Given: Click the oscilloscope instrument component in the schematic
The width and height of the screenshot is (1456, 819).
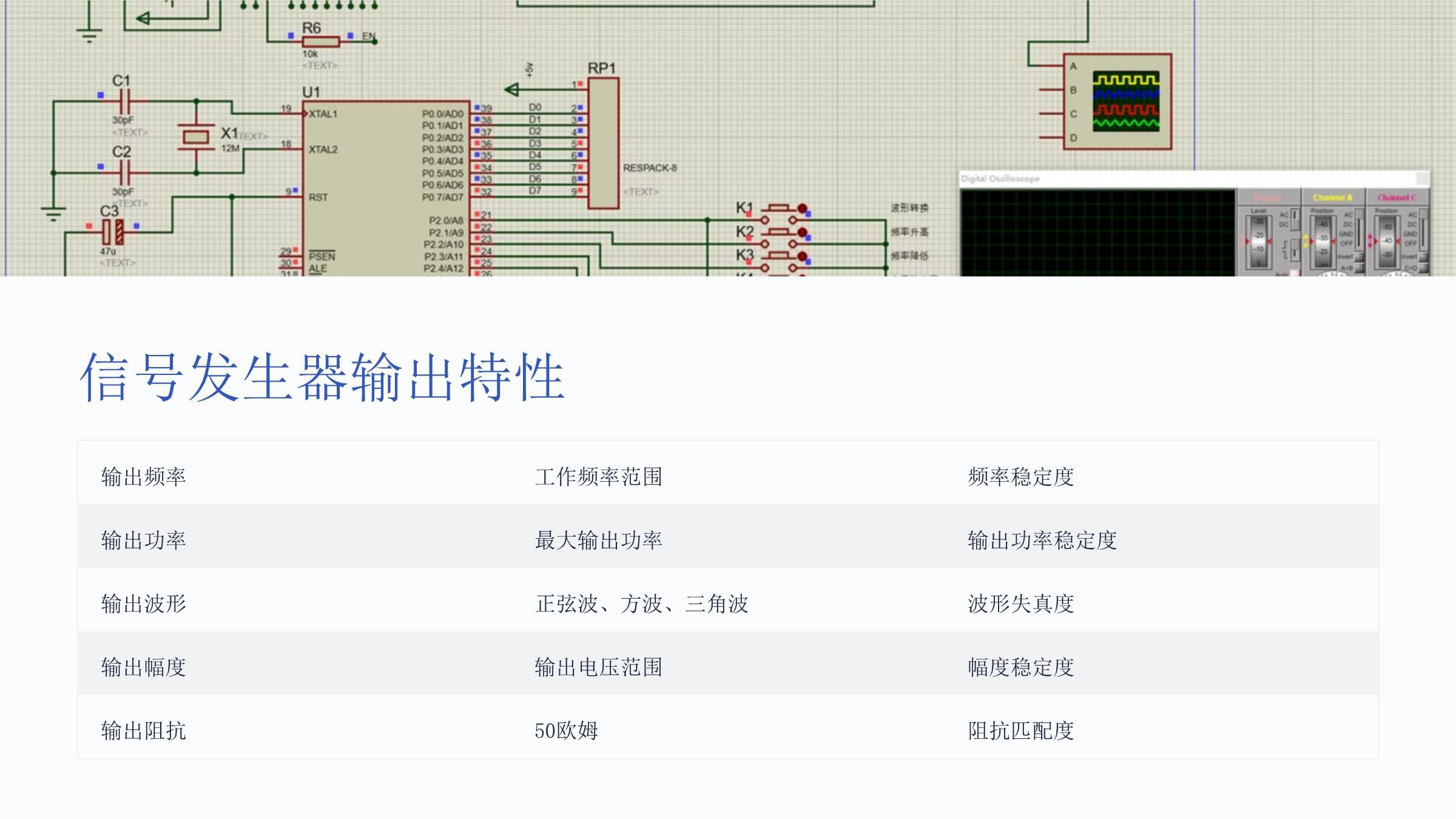Looking at the screenshot, I should click(x=1117, y=101).
